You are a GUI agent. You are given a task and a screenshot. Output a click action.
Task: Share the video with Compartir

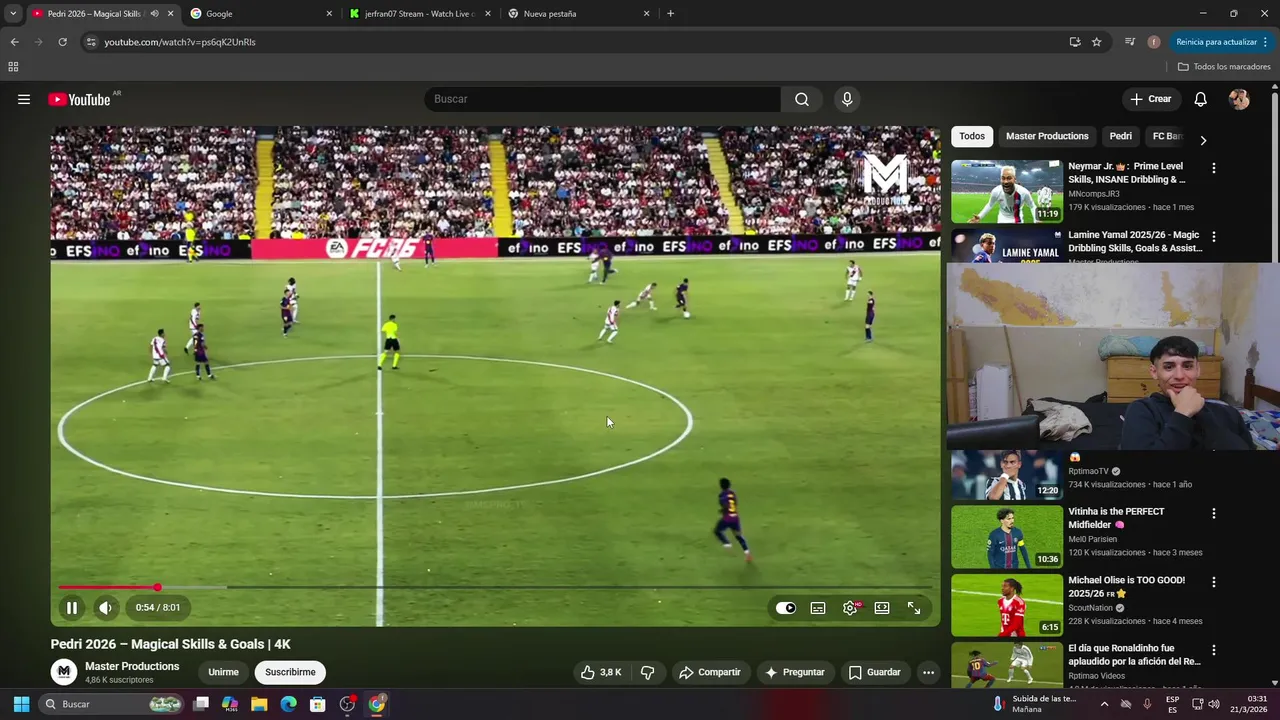click(x=710, y=672)
